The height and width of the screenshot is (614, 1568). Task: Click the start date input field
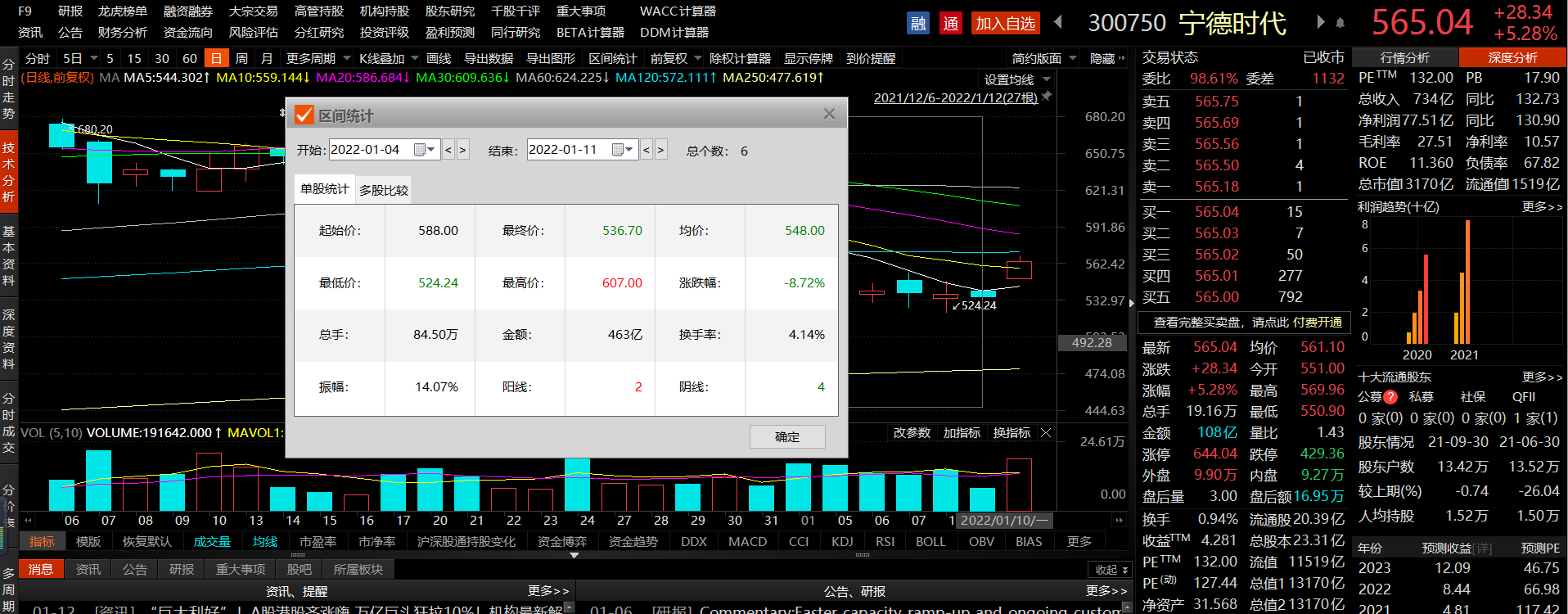(370, 150)
